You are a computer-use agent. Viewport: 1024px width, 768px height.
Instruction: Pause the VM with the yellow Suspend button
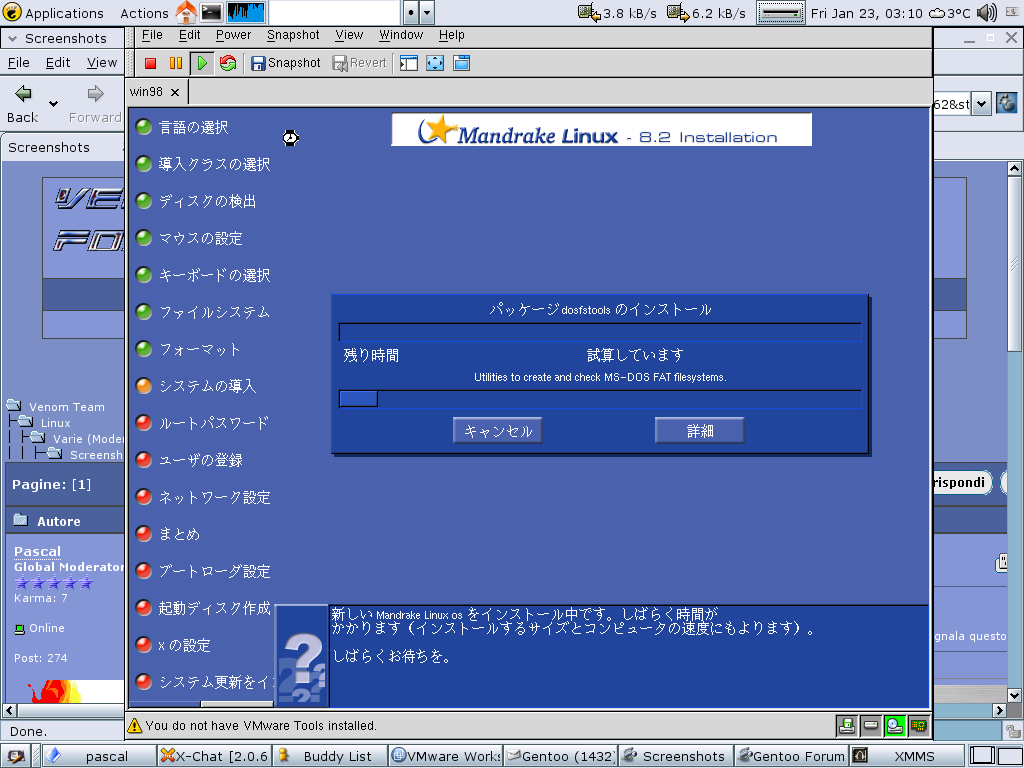pos(176,63)
